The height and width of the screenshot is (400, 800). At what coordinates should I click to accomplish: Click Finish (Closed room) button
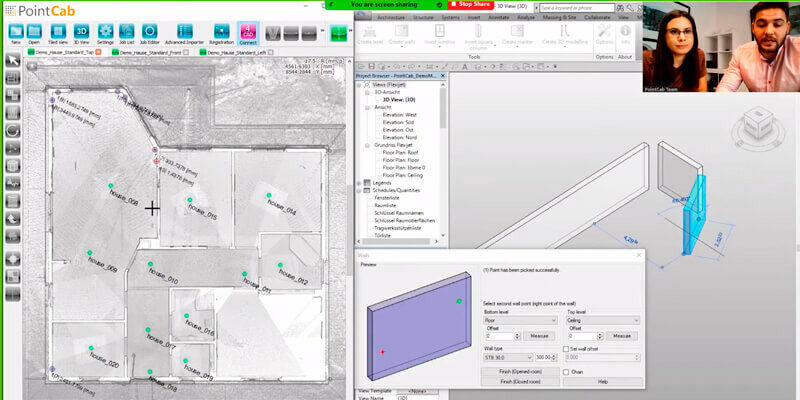tap(520, 381)
